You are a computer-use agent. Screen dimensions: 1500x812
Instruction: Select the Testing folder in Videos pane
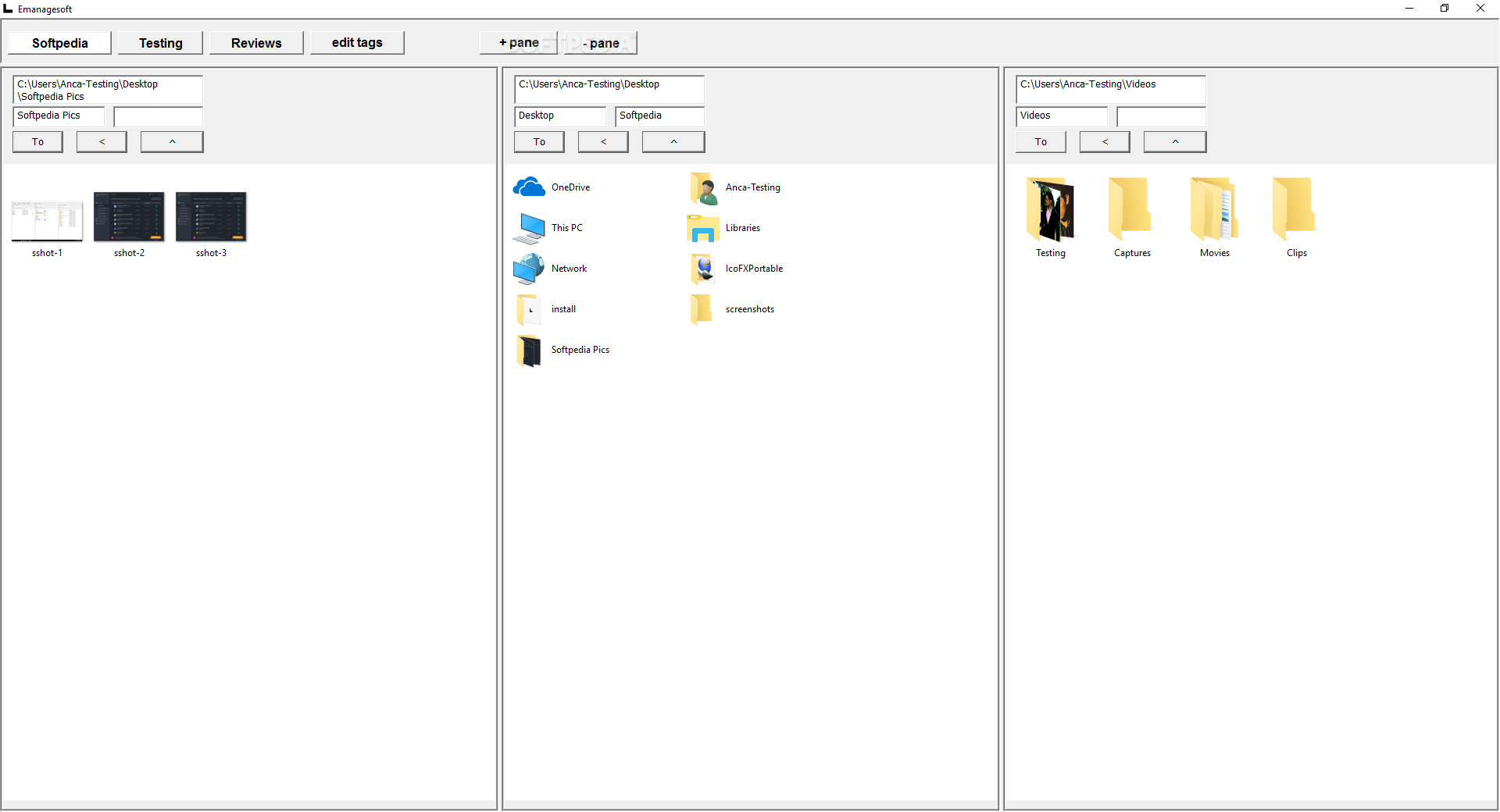coord(1051,209)
